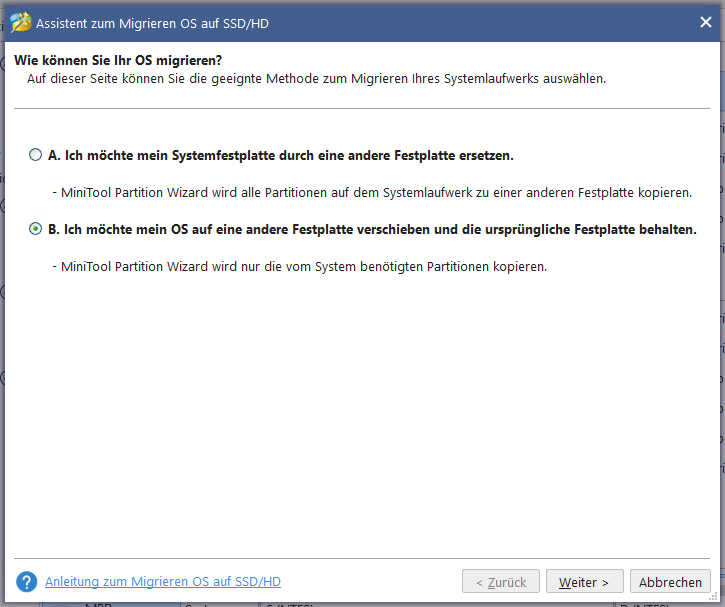Click the subtitle about 'geeignte Methode' selection
Screen dimensions: 725x607
316,79
